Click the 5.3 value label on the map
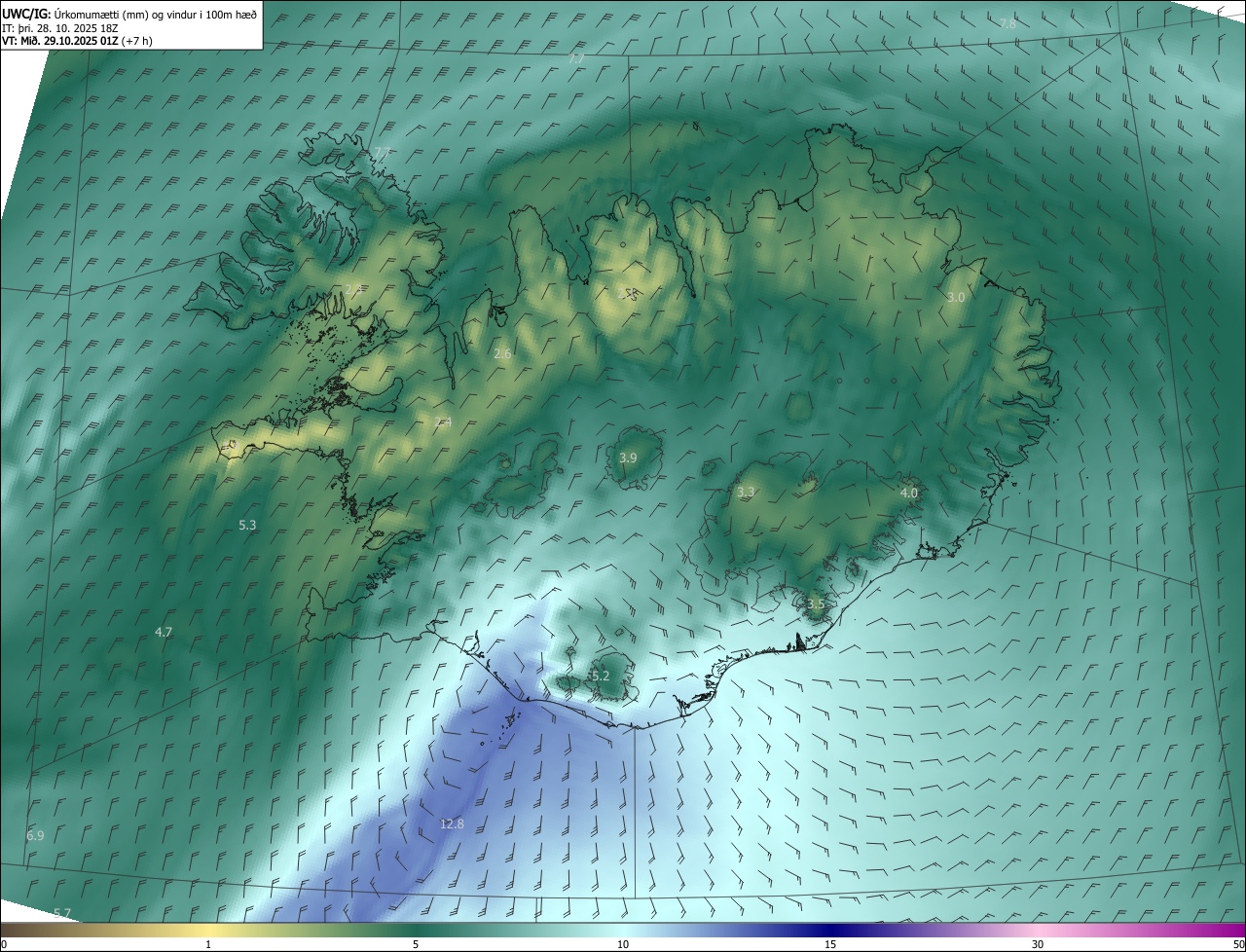 (x=247, y=525)
